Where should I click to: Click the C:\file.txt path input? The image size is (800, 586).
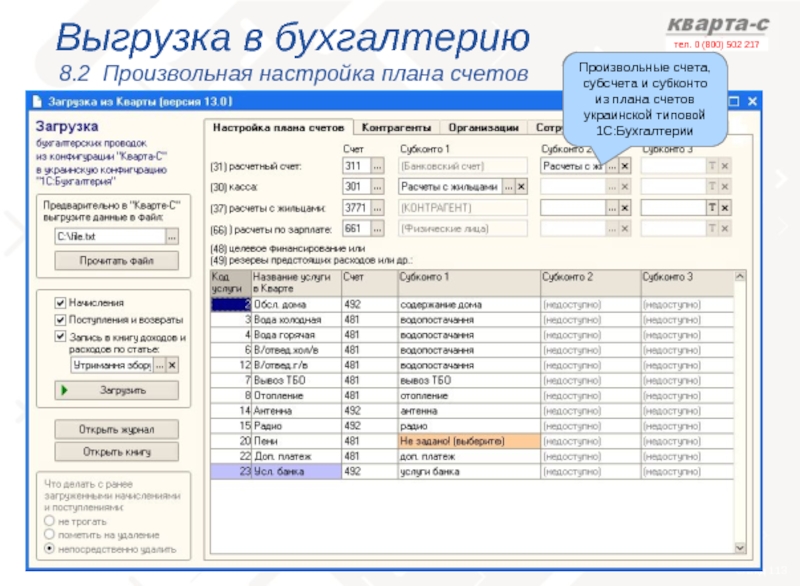[110, 237]
